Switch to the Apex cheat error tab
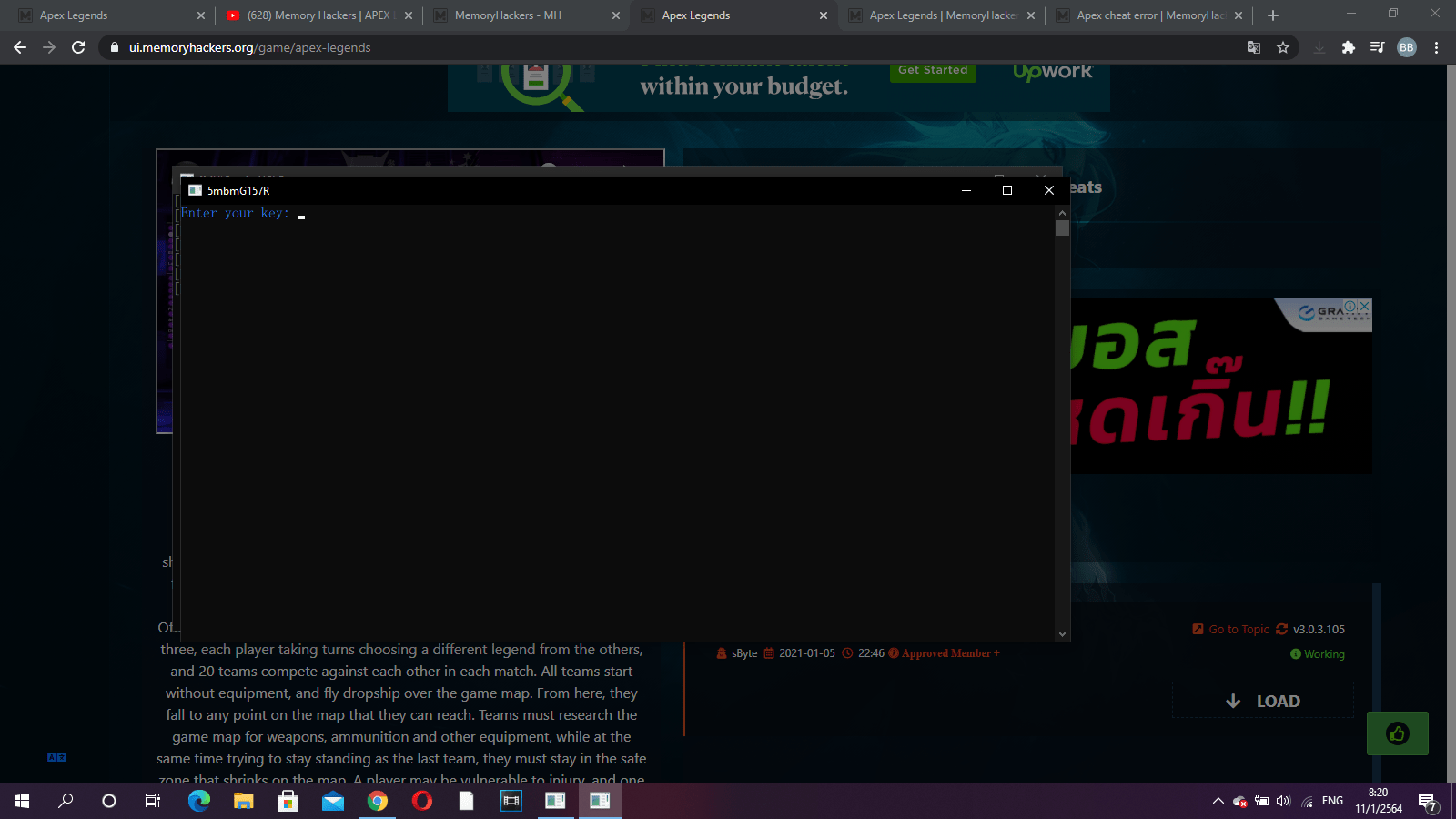 pos(1148,15)
